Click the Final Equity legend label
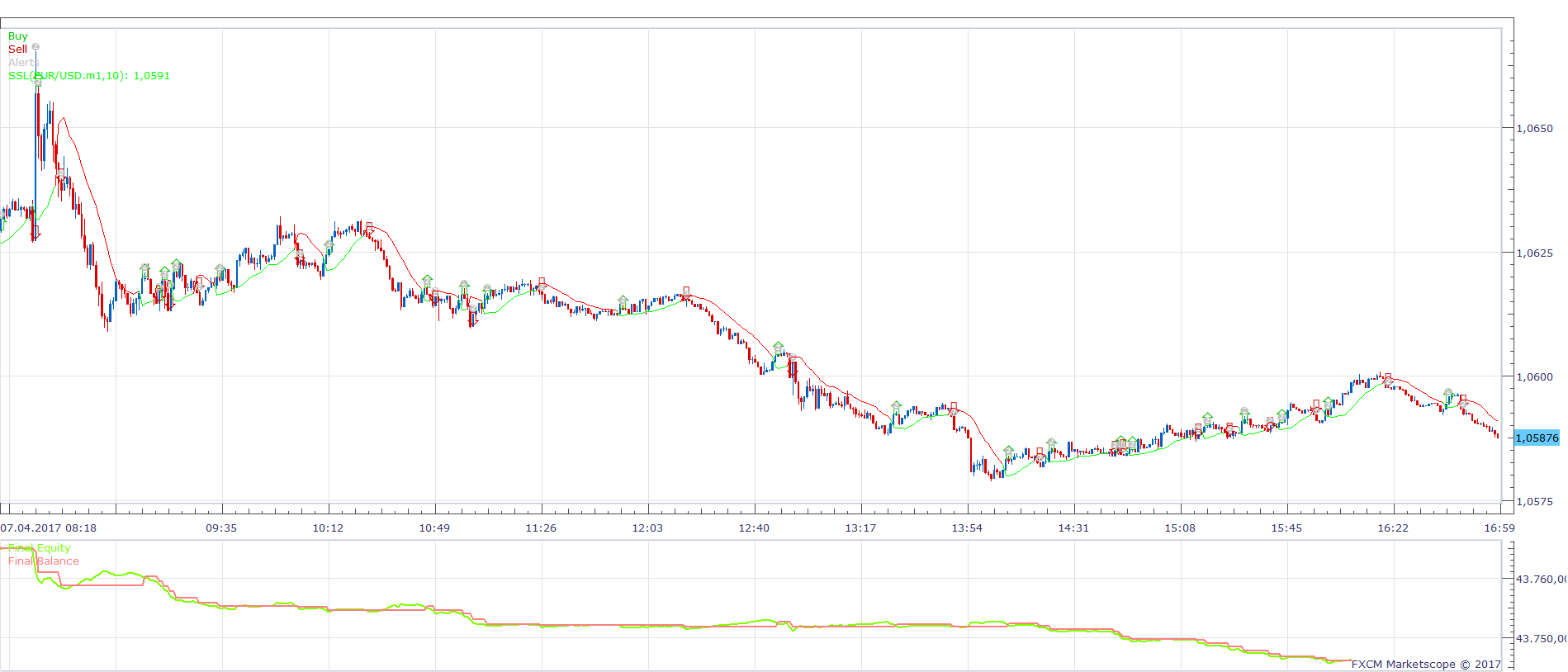1568x672 pixels. pyautogui.click(x=40, y=548)
